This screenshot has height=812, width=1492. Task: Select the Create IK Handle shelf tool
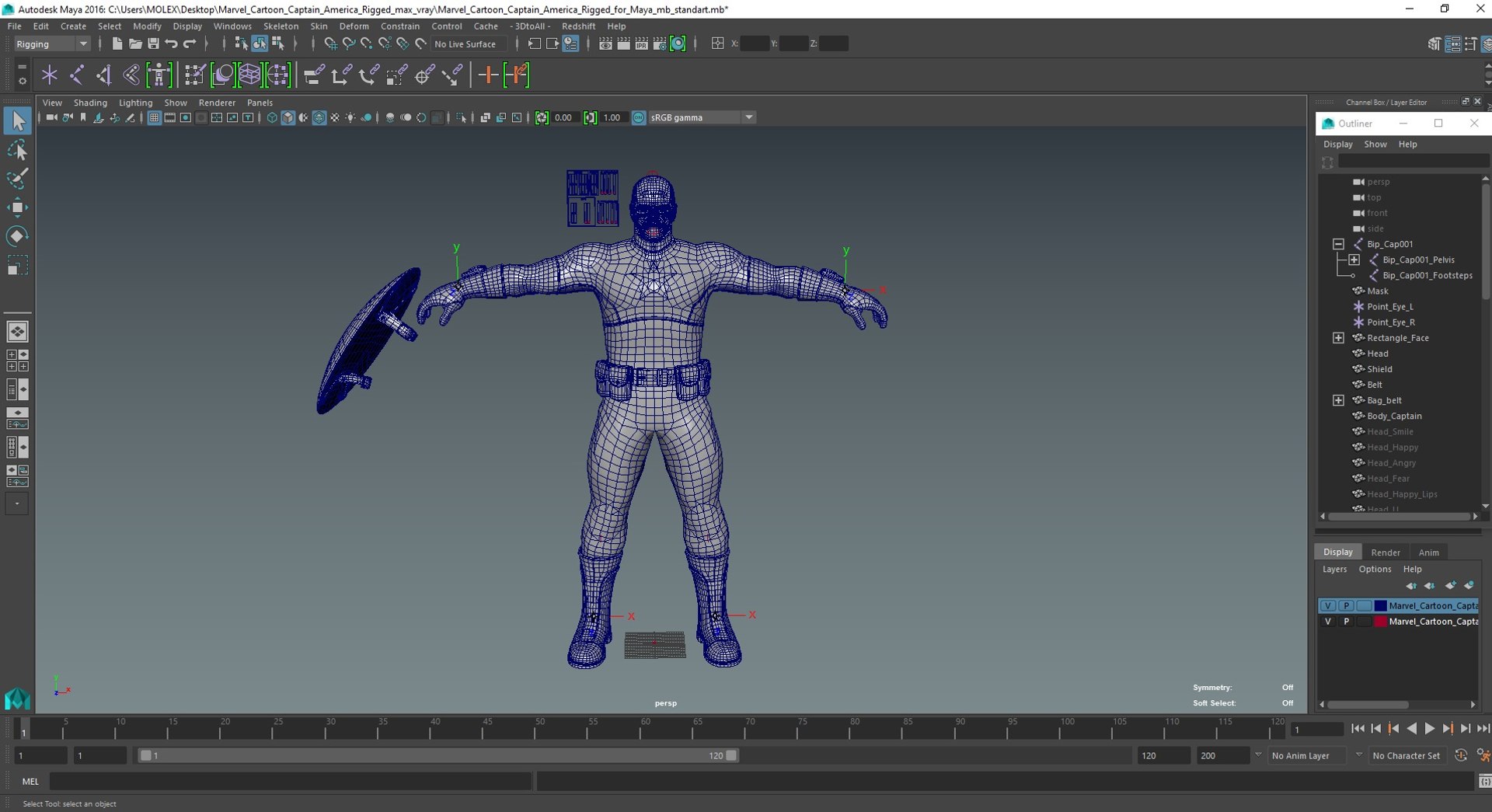(x=104, y=75)
